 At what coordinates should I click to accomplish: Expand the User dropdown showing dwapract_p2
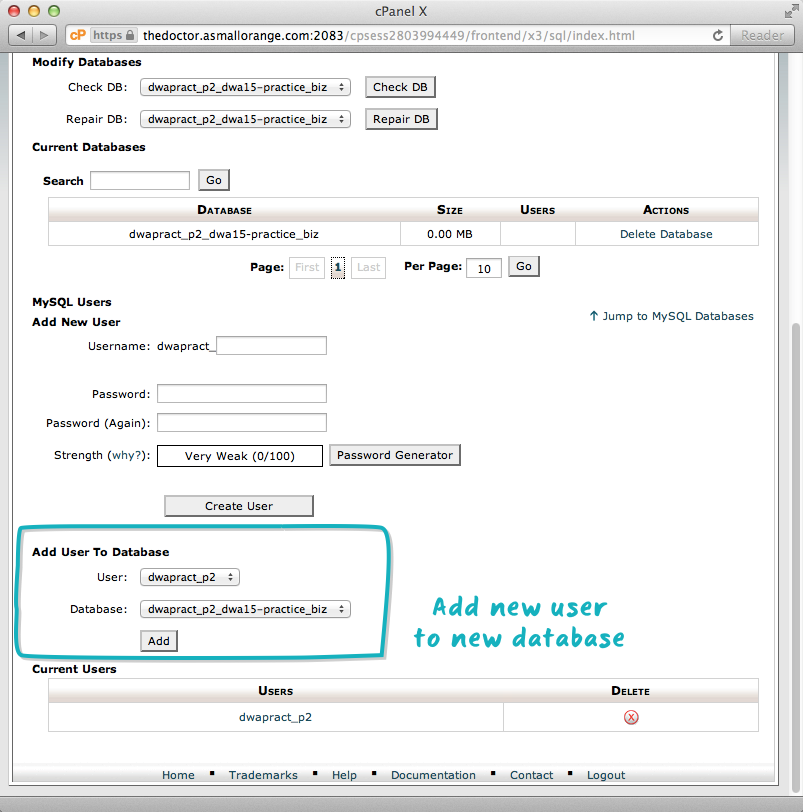[x=190, y=577]
